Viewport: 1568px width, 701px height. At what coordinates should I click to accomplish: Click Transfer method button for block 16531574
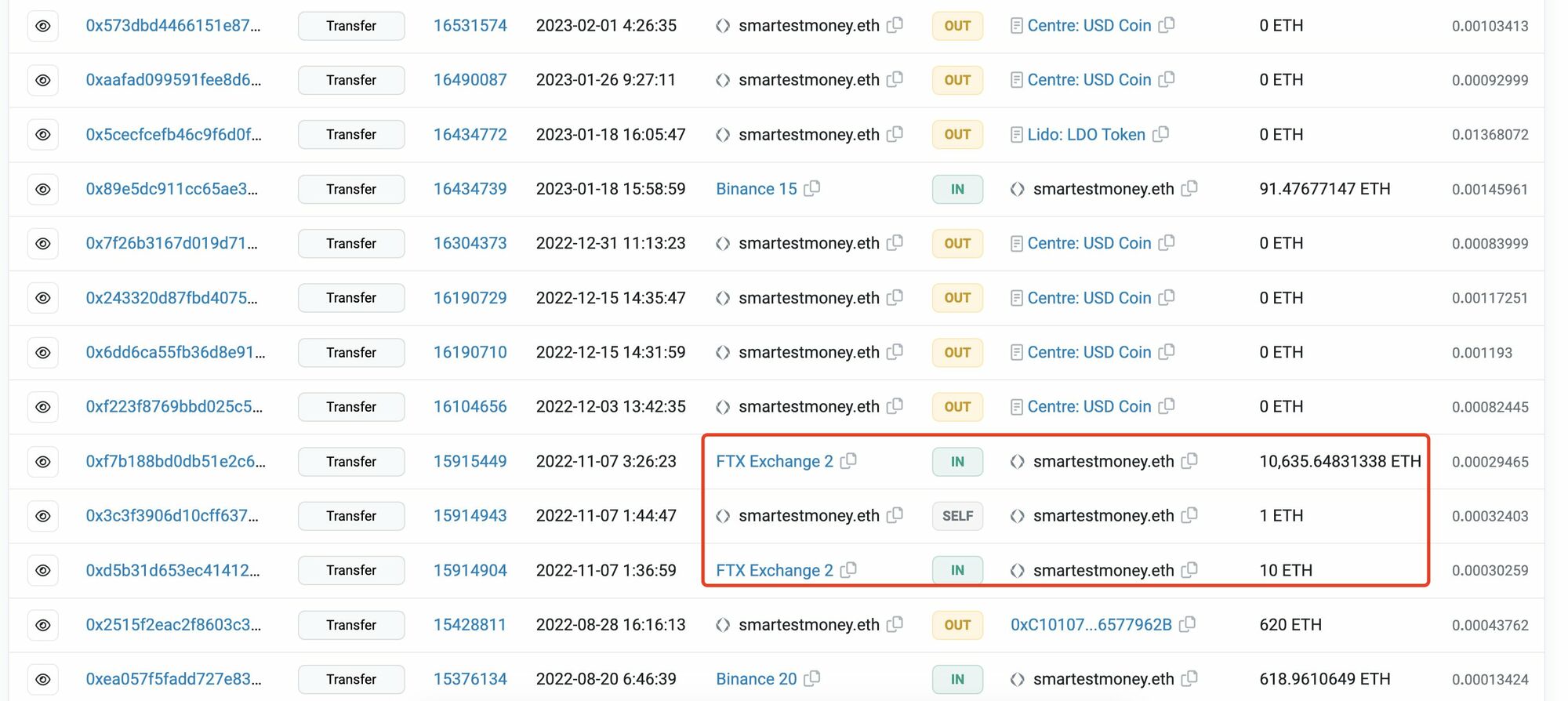coord(351,26)
